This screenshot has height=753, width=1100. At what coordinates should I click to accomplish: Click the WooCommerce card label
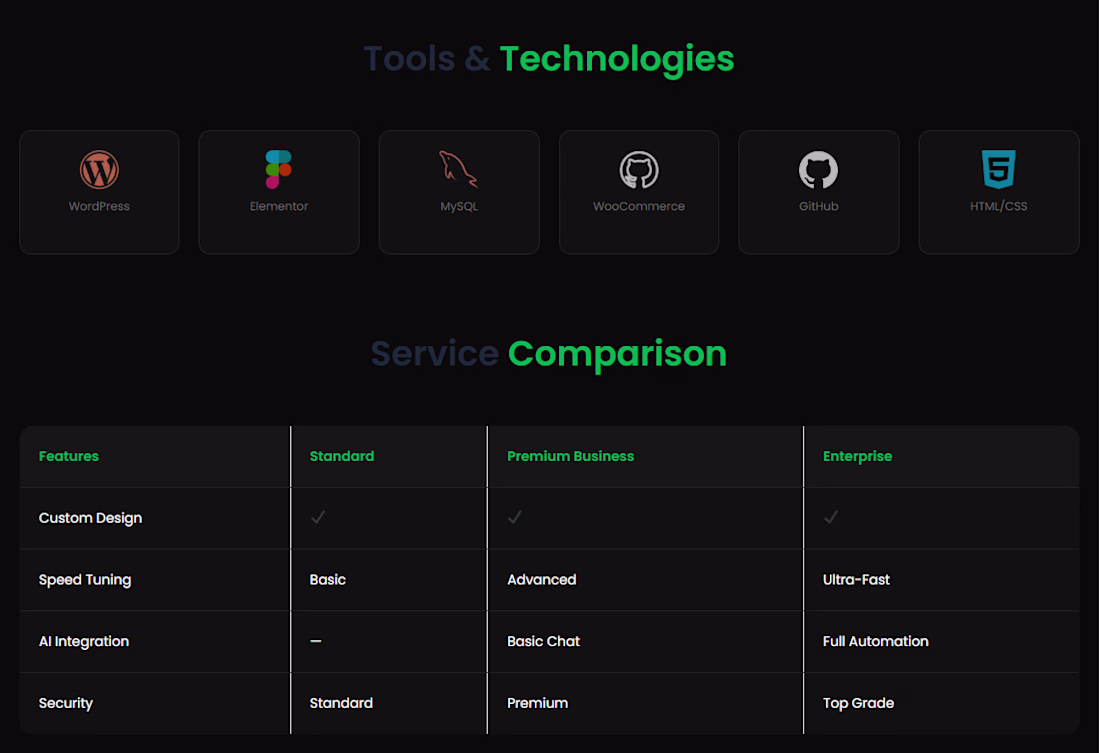[638, 206]
